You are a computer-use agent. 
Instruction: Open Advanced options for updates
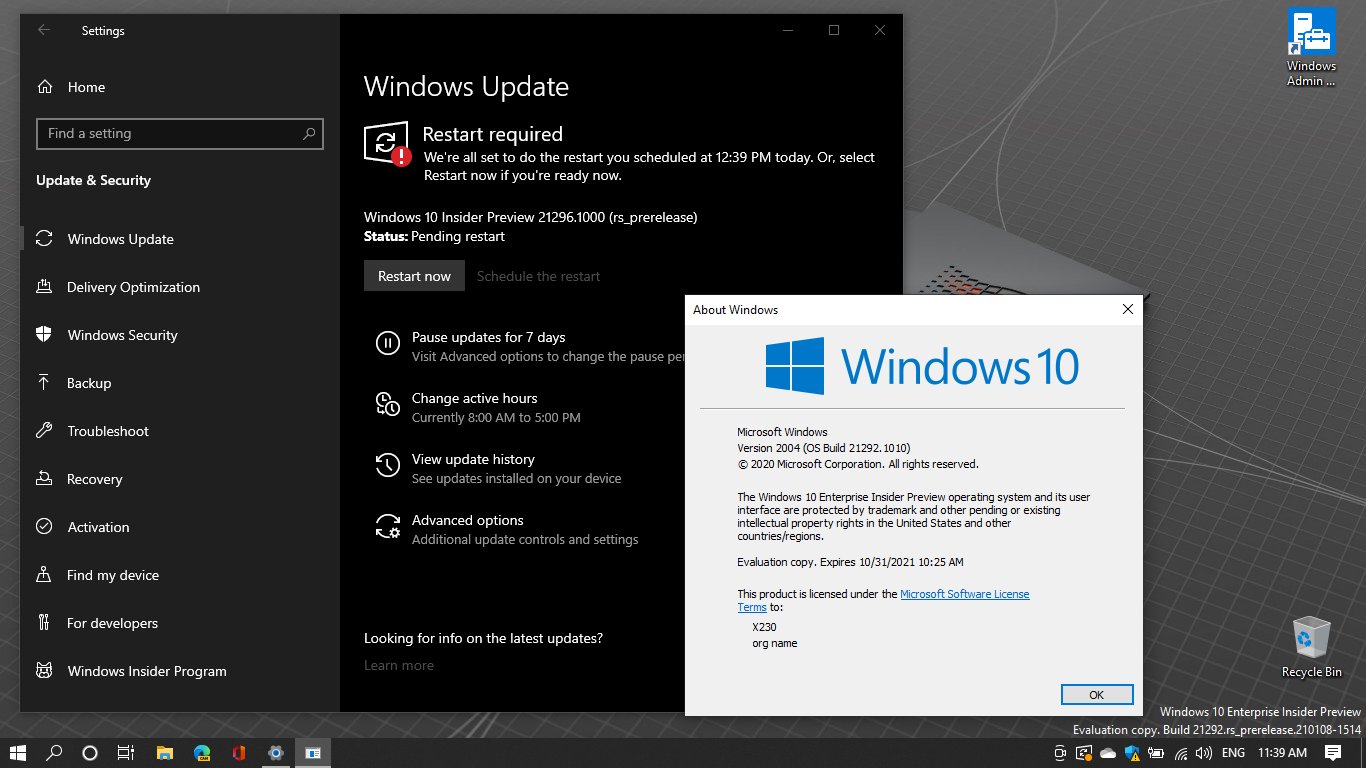click(467, 520)
